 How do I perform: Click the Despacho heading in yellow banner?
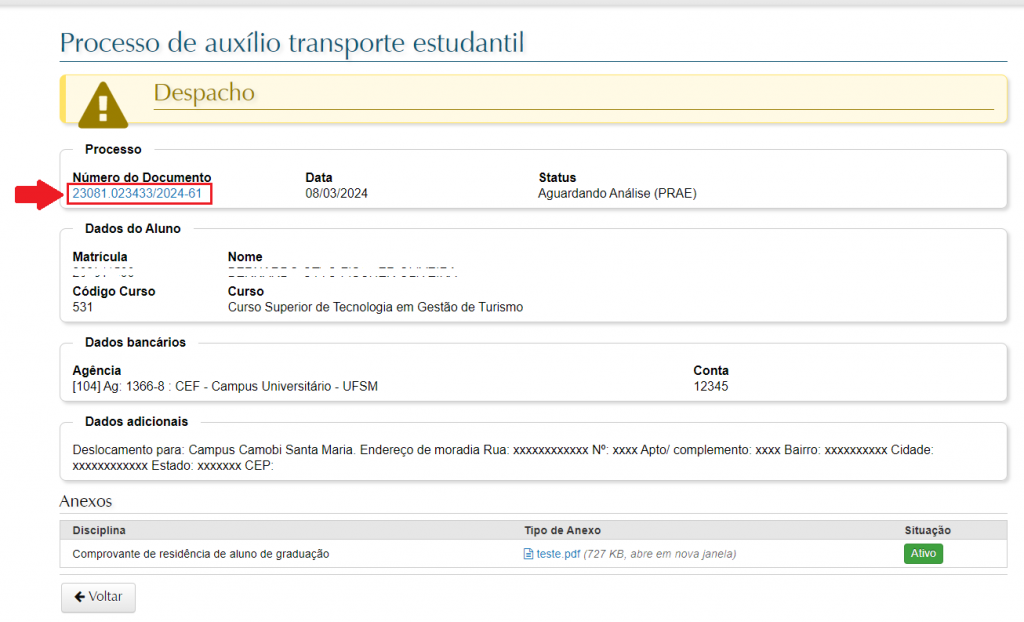204,93
